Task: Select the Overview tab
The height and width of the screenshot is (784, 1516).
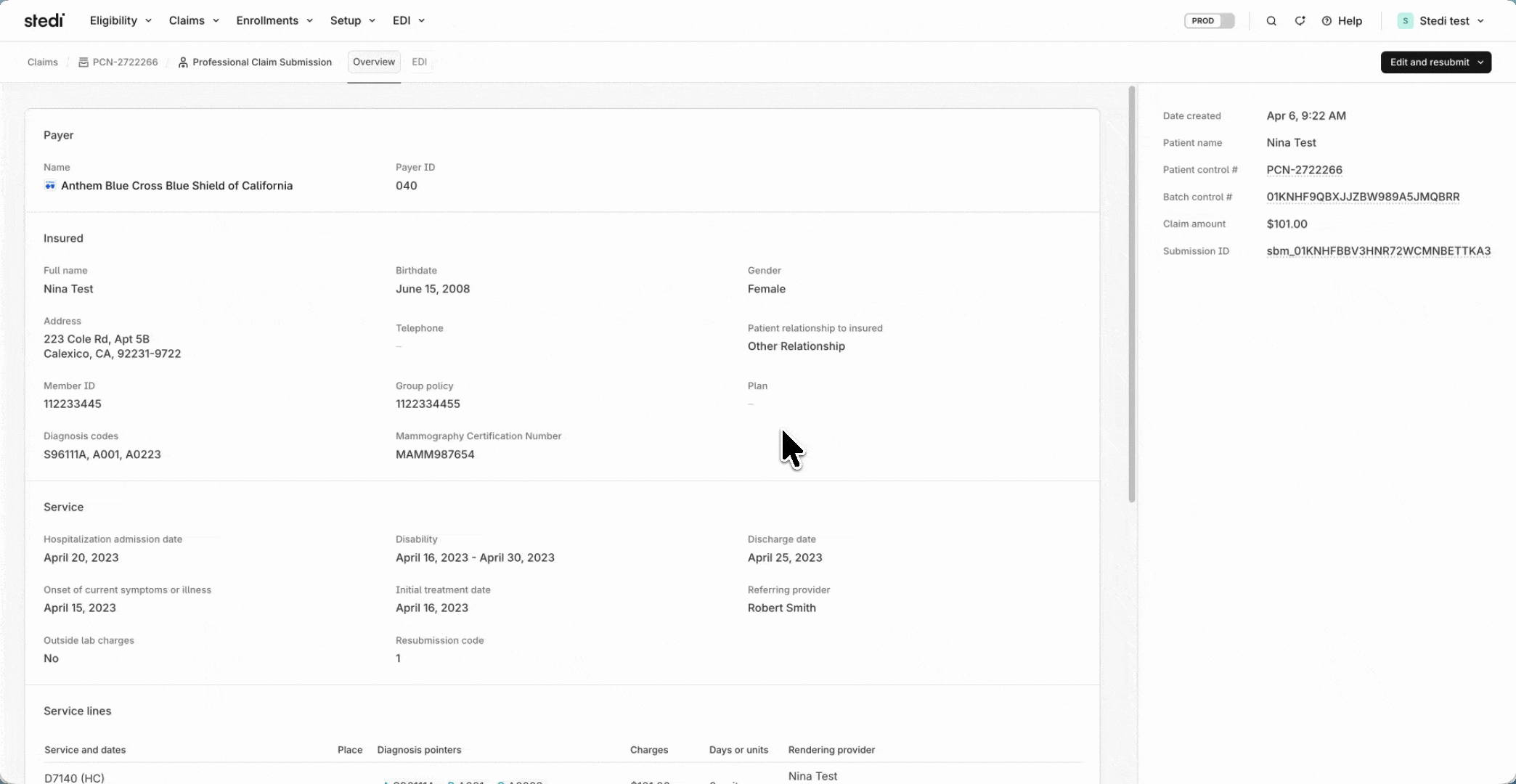Action: (x=374, y=62)
